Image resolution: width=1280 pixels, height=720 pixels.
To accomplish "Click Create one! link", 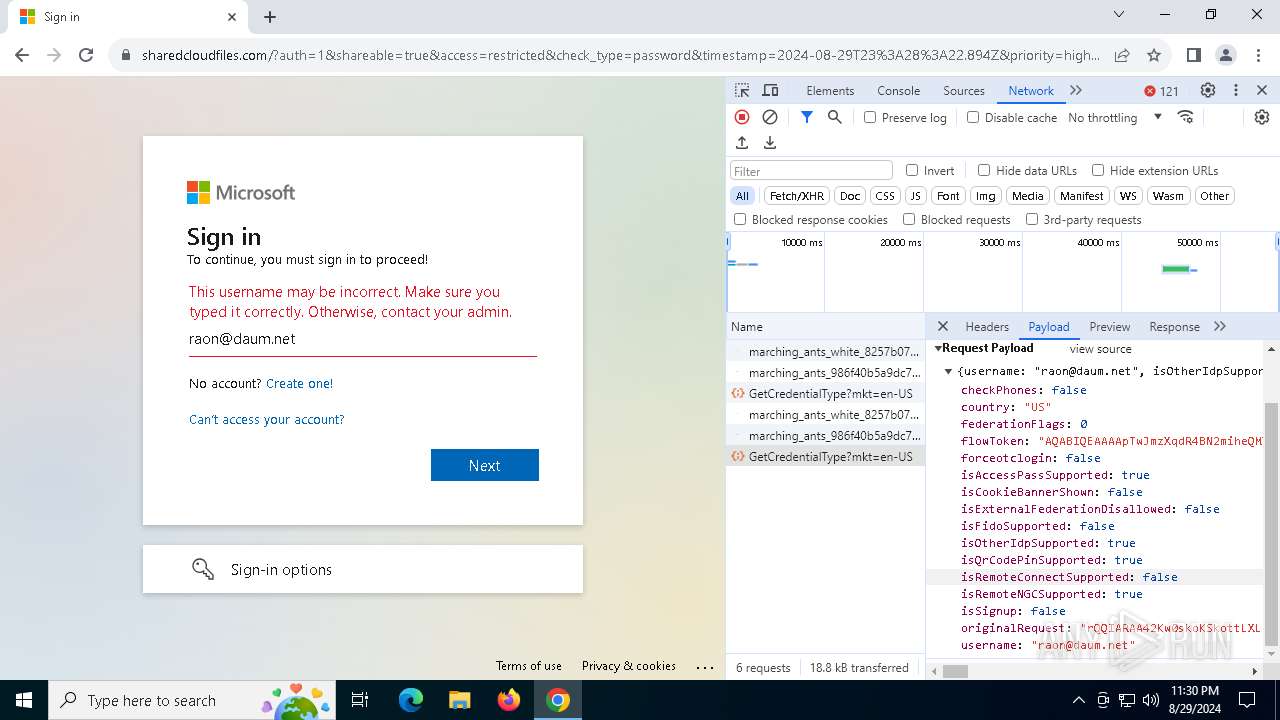I will (299, 383).
